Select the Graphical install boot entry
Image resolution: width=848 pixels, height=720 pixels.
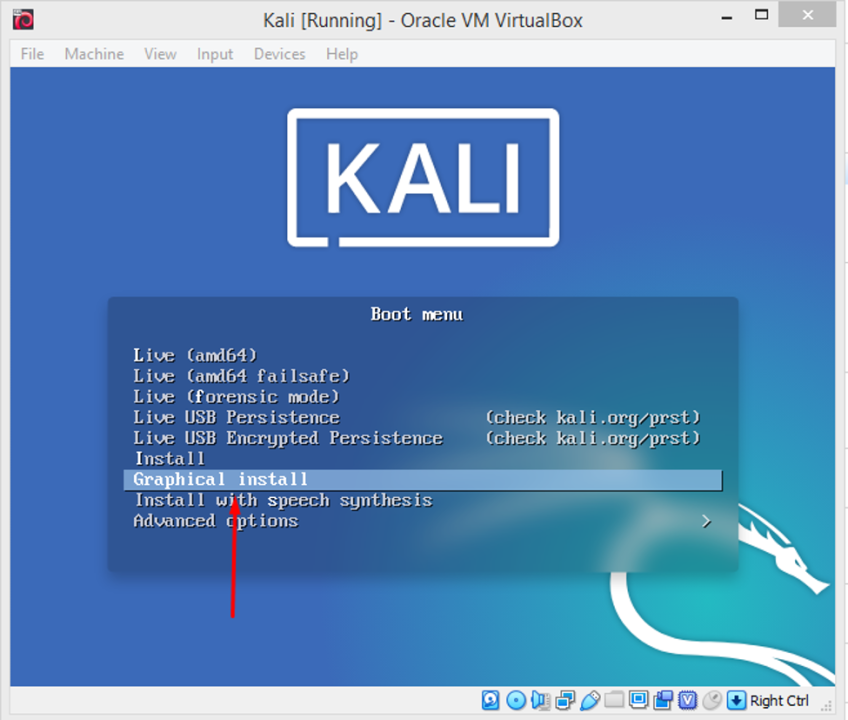coord(219,479)
